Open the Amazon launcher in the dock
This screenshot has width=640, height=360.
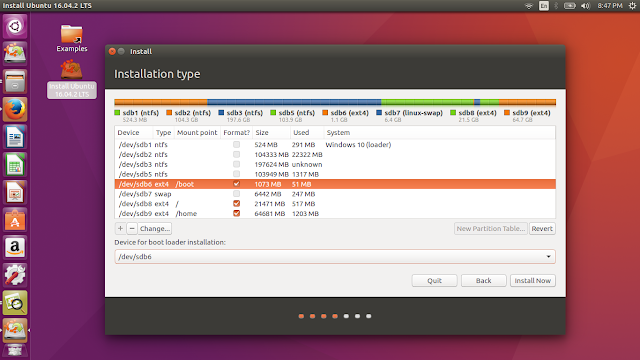coord(15,247)
